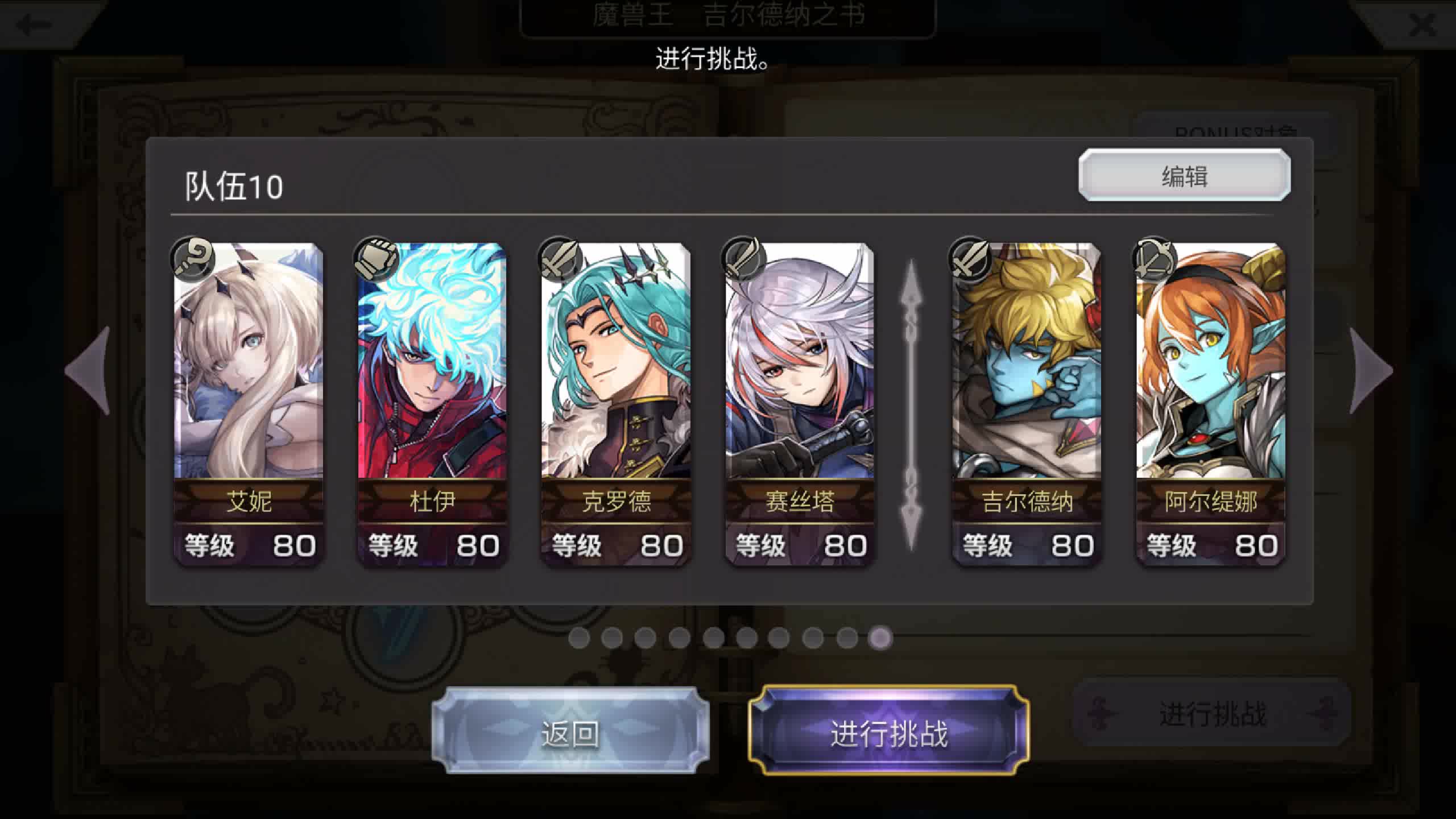Close the screen with top-right X

pos(1422,25)
